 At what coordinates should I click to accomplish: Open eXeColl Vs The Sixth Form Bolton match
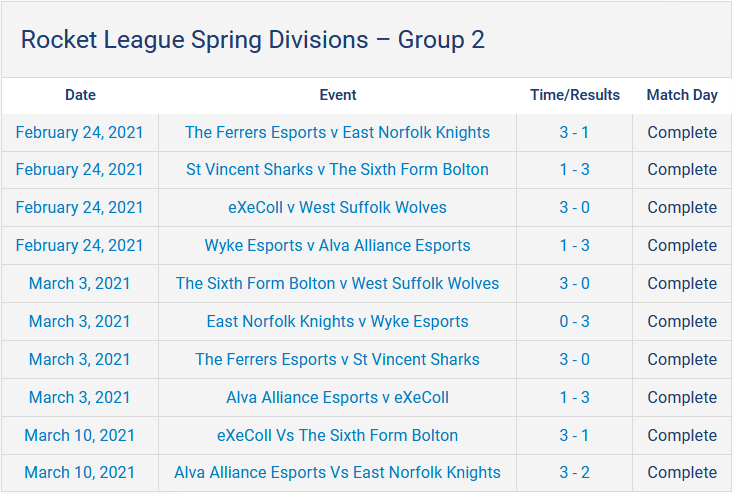[337, 435]
